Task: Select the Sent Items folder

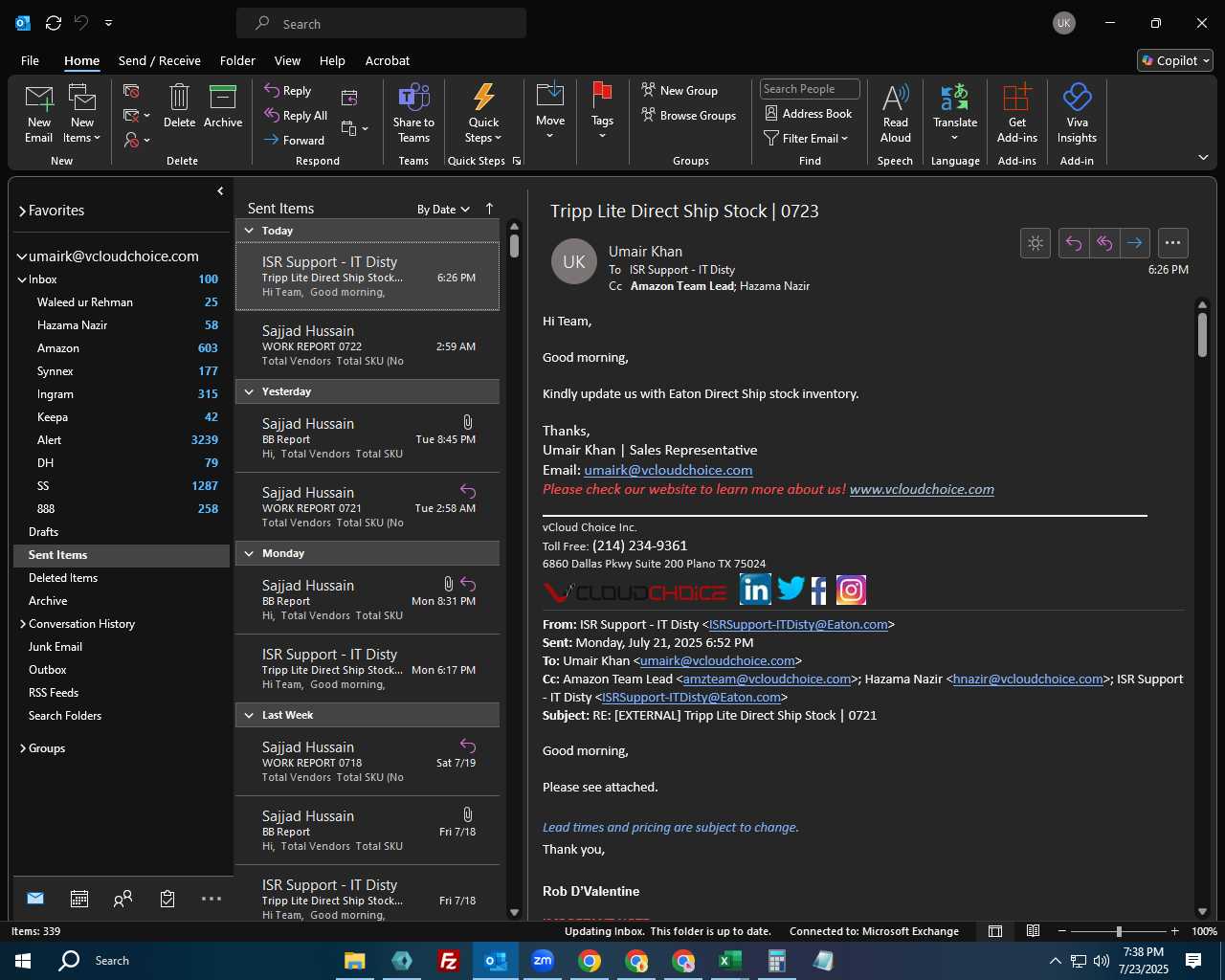Action: tap(122, 555)
